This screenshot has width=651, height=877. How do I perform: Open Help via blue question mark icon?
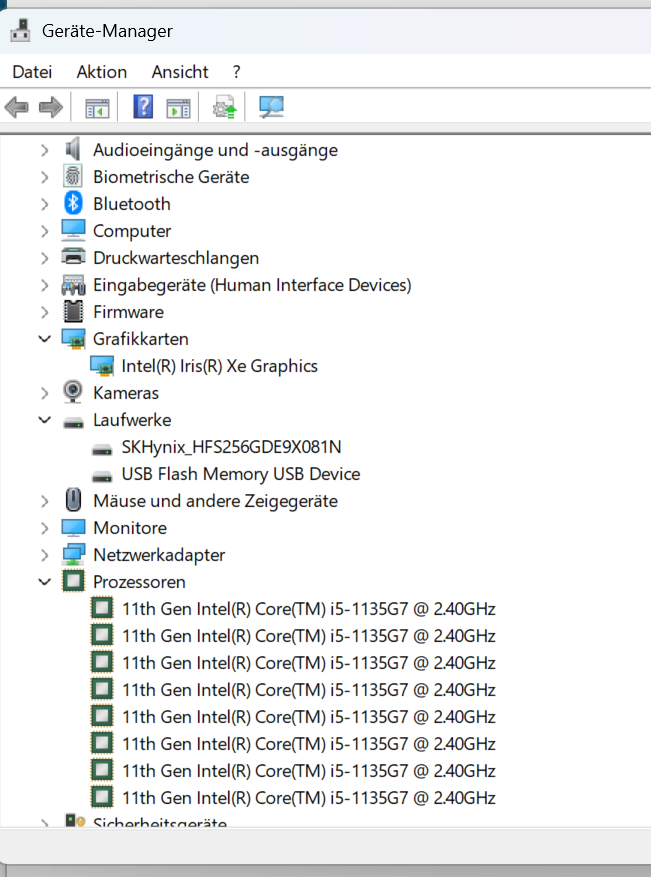tap(143, 106)
